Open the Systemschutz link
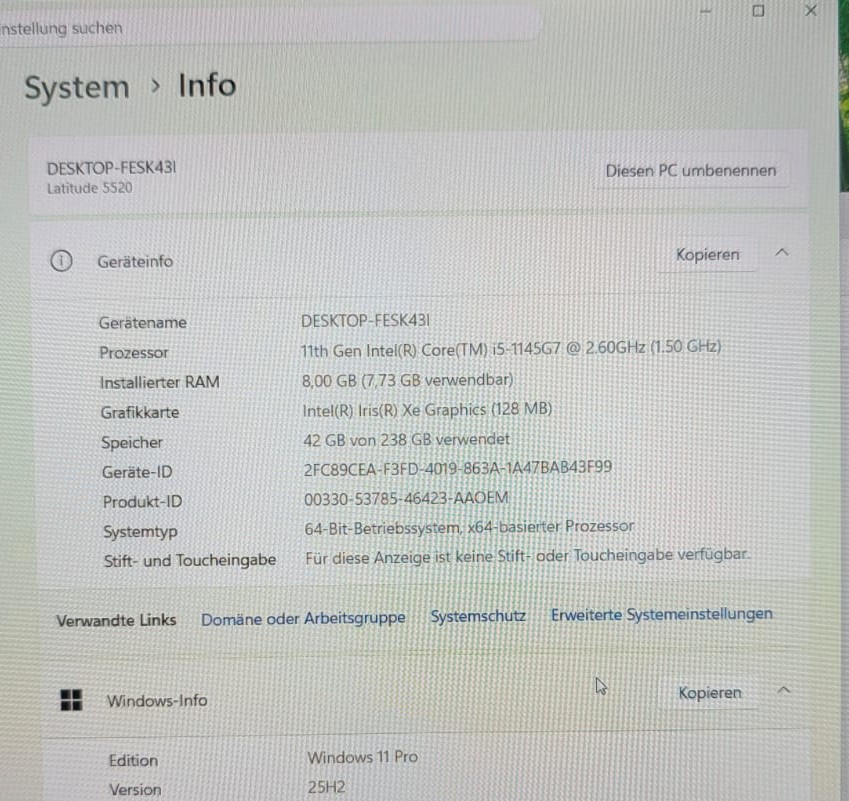 [478, 616]
